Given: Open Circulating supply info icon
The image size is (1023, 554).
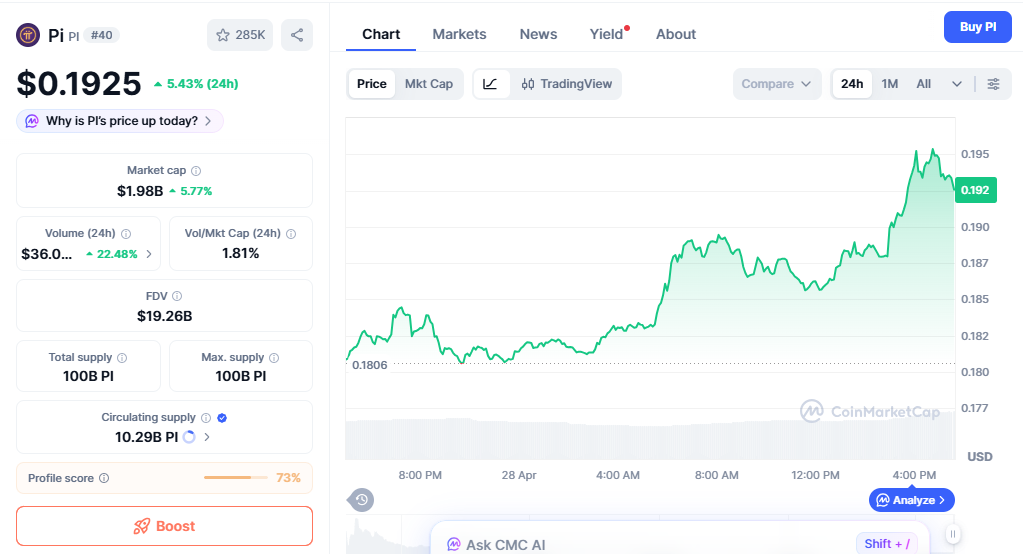Looking at the screenshot, I should click(x=206, y=418).
